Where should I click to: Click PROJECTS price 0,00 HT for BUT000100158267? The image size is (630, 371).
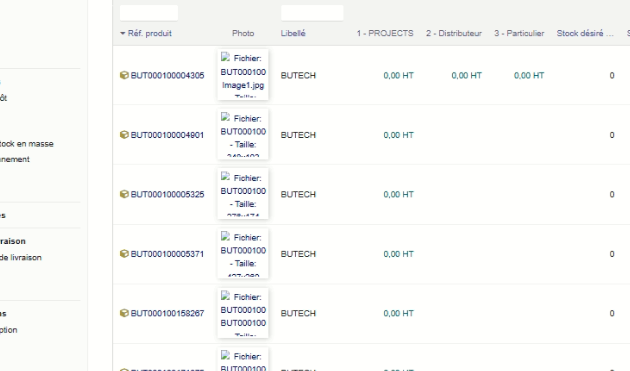click(399, 313)
